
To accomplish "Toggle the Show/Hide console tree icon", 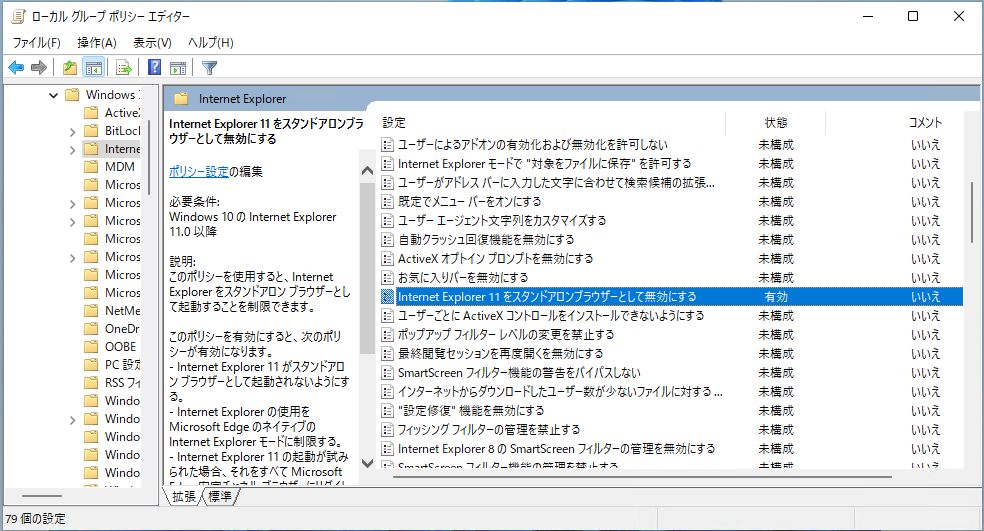I will [x=94, y=68].
